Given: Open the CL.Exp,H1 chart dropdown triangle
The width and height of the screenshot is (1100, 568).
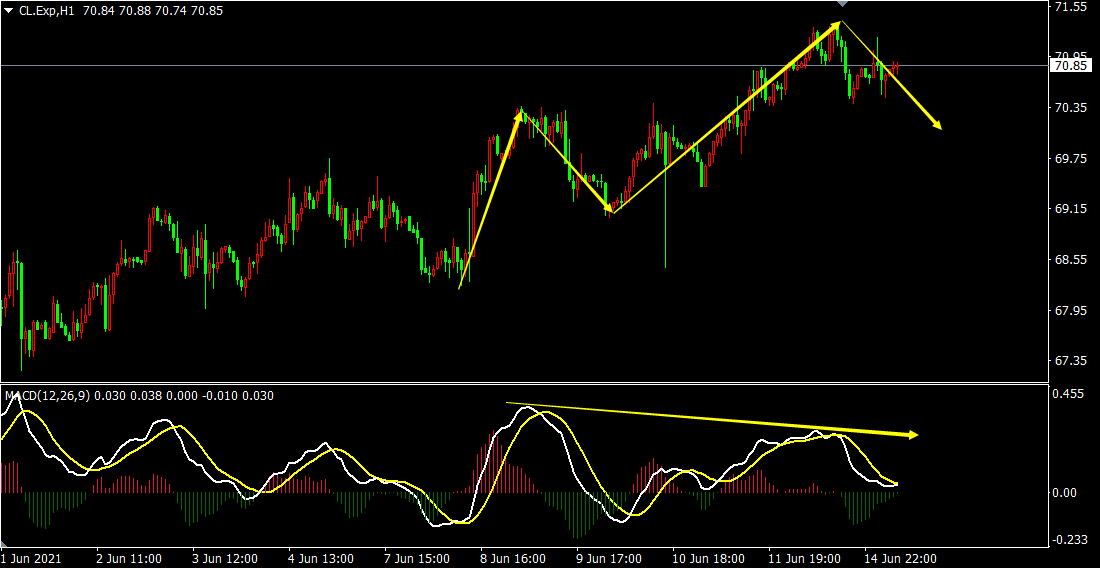Looking at the screenshot, I should pyautogui.click(x=10, y=10).
